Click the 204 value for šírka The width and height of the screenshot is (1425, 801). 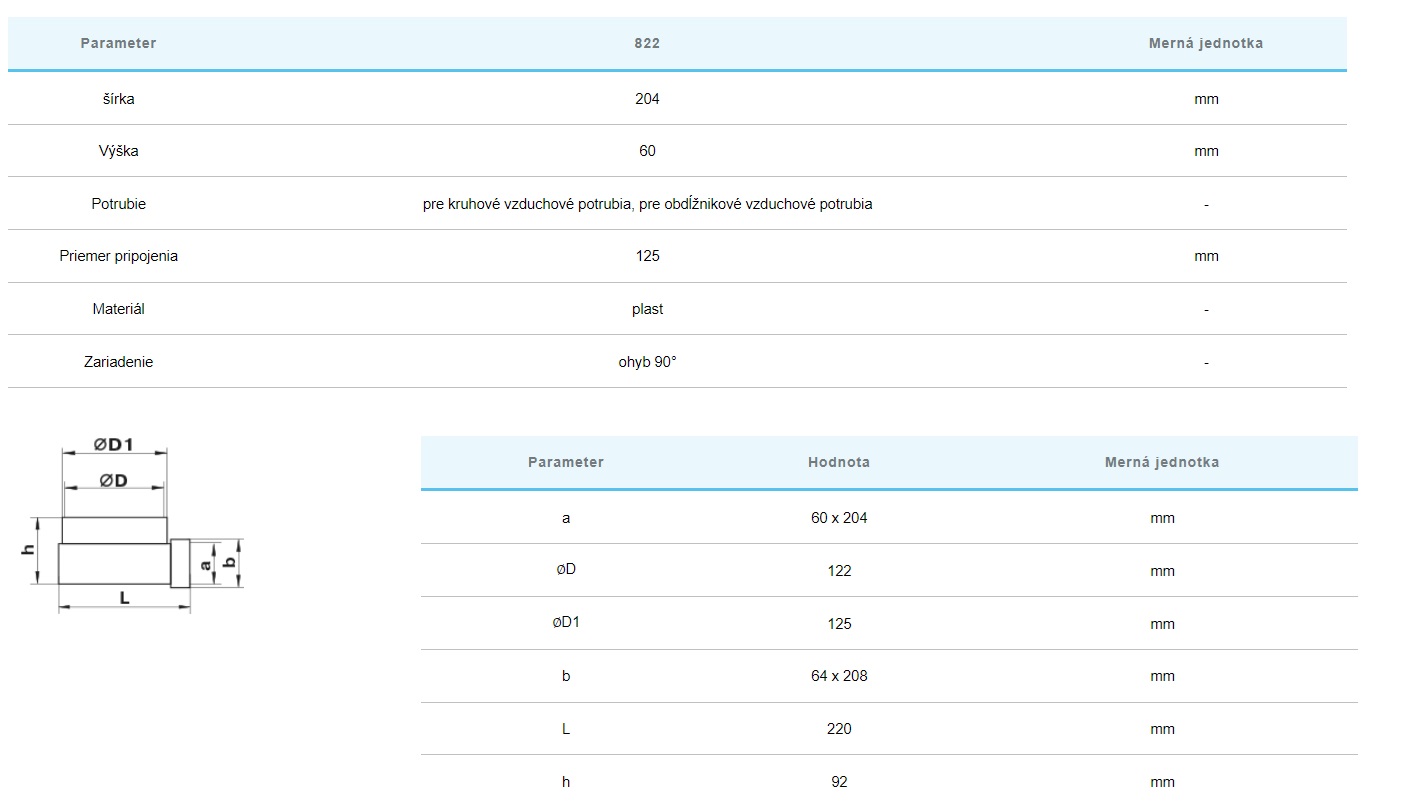647,99
